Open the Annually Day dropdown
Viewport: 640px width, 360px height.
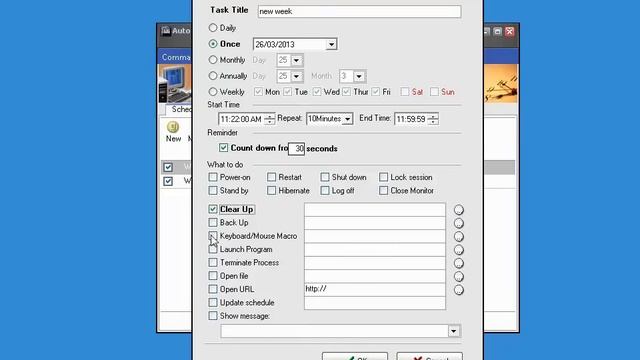296,76
